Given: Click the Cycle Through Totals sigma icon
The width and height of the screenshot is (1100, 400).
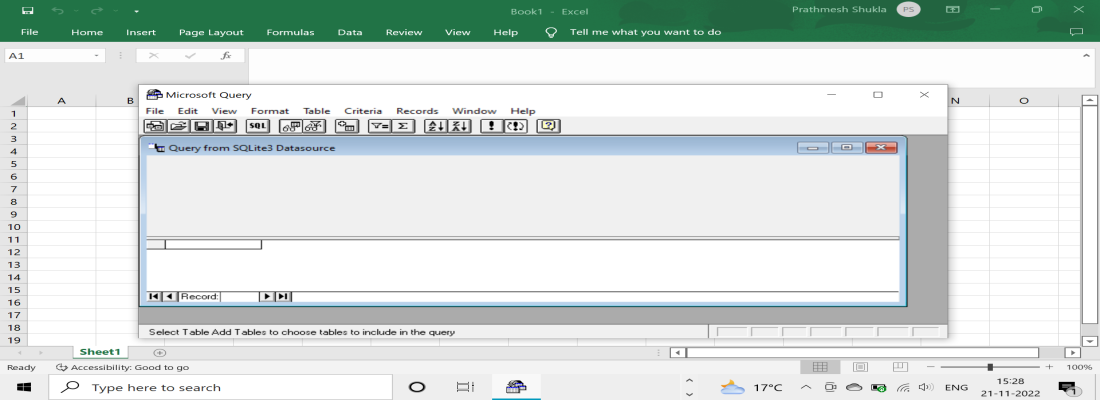Looking at the screenshot, I should click(403, 126).
